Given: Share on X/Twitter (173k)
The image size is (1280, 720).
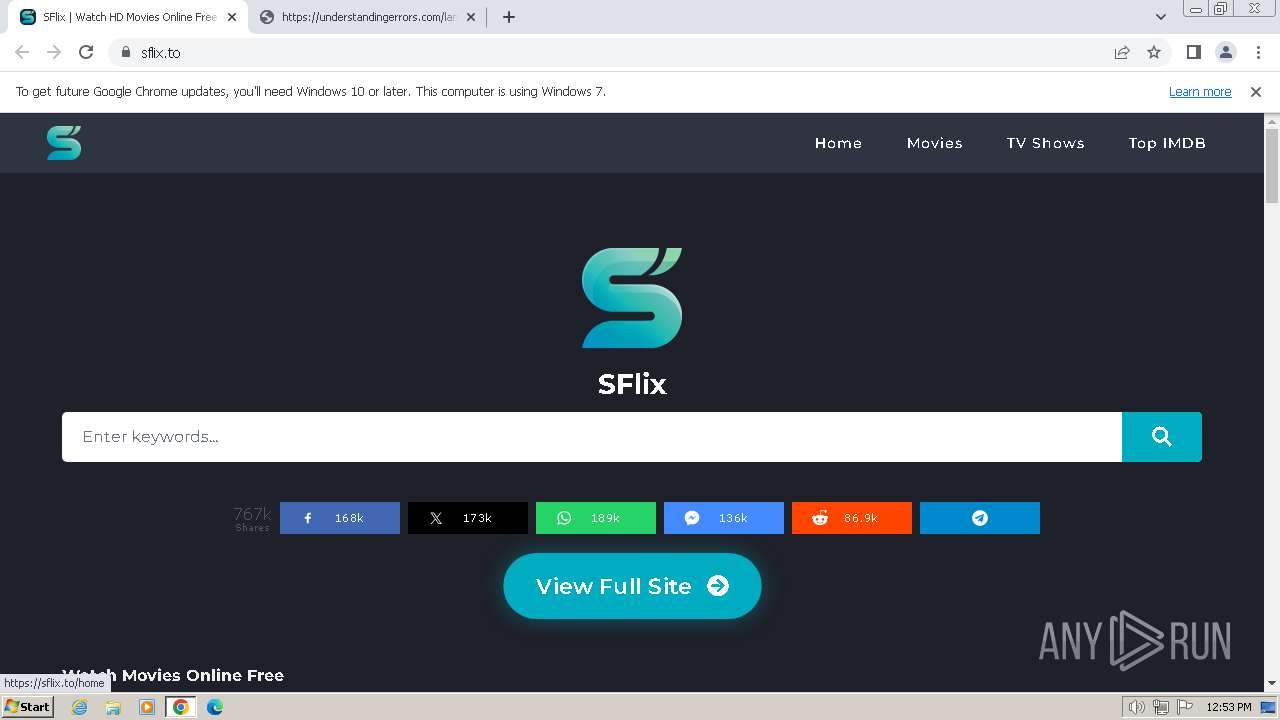Looking at the screenshot, I should (468, 518).
